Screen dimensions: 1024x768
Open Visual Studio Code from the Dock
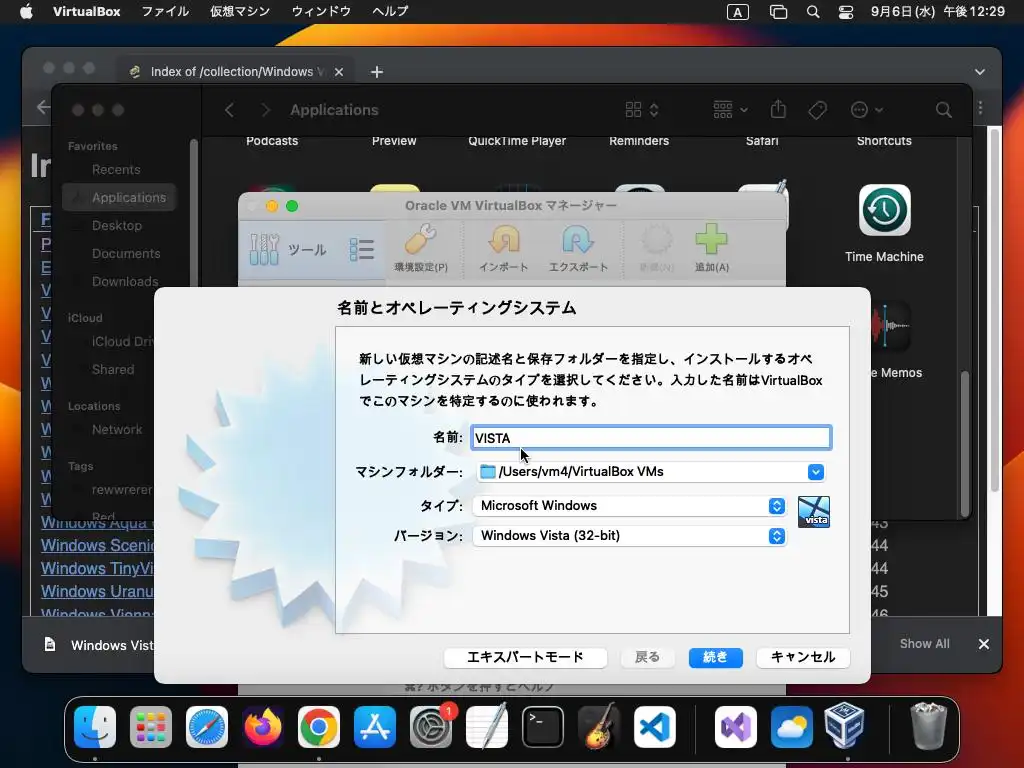[x=654, y=727]
